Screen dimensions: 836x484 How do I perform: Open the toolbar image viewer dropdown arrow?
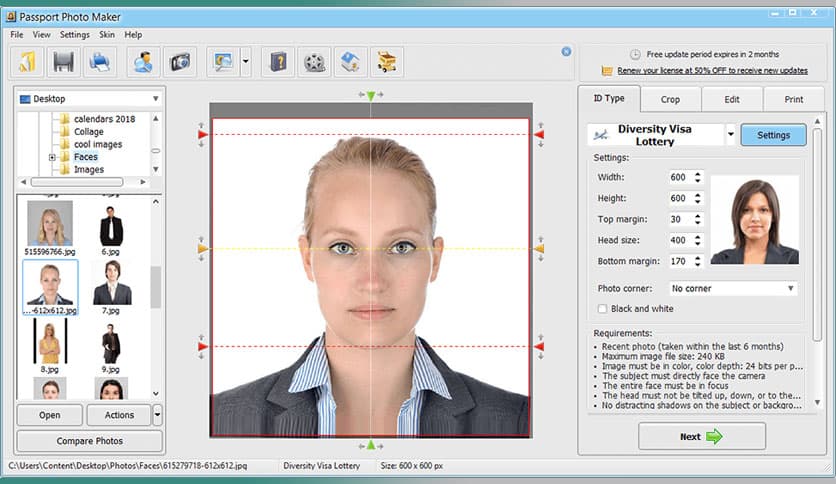245,62
